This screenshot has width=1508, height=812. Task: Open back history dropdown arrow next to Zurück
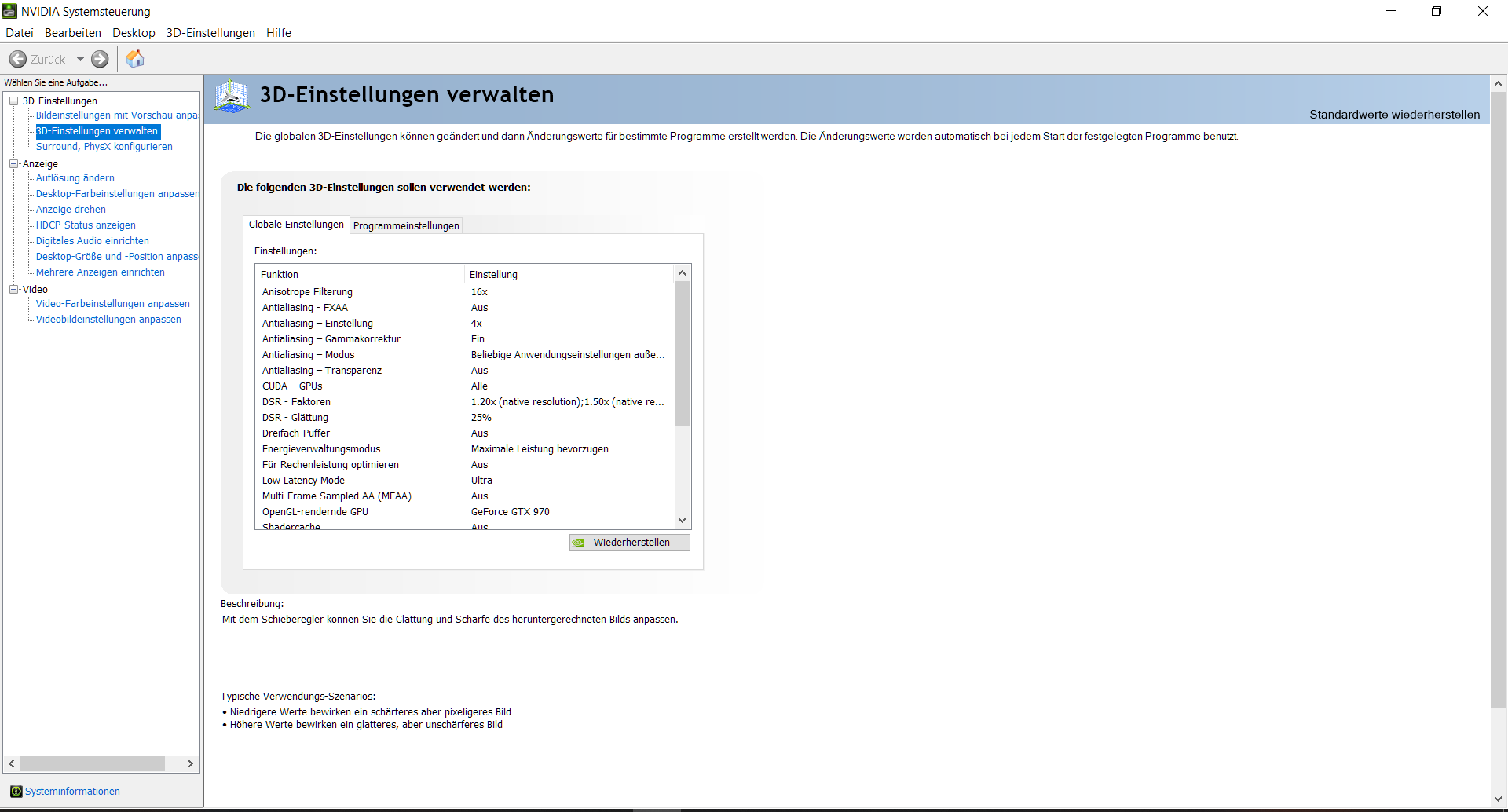click(x=80, y=60)
